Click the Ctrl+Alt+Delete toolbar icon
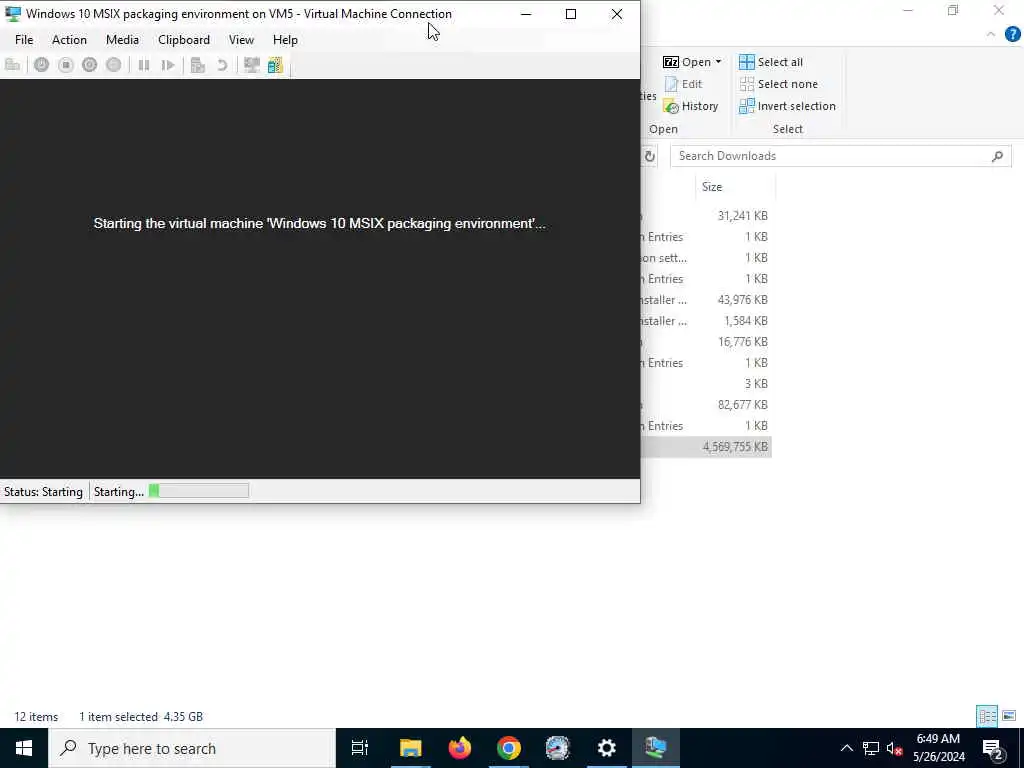Image resolution: width=1024 pixels, height=768 pixels. click(12, 65)
